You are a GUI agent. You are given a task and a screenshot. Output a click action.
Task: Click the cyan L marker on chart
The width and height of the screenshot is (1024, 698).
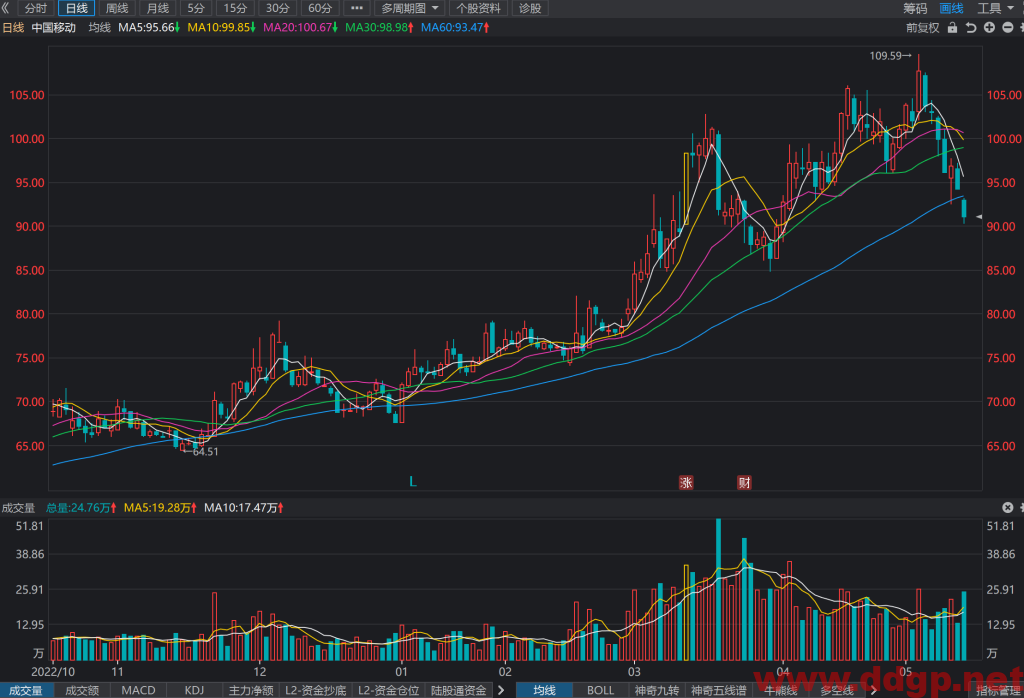pos(413,482)
